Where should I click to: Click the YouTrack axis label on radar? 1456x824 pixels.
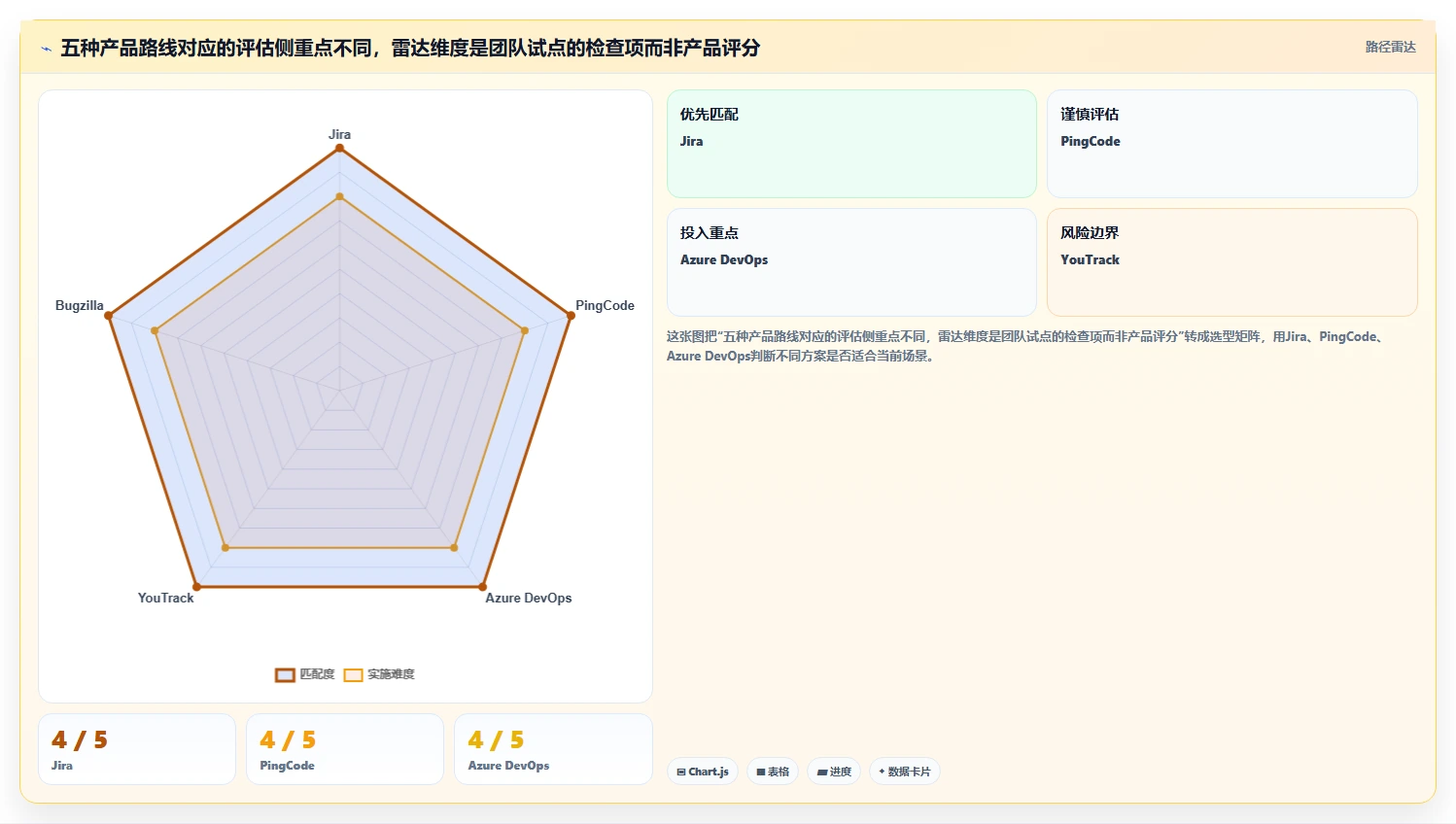(x=165, y=598)
